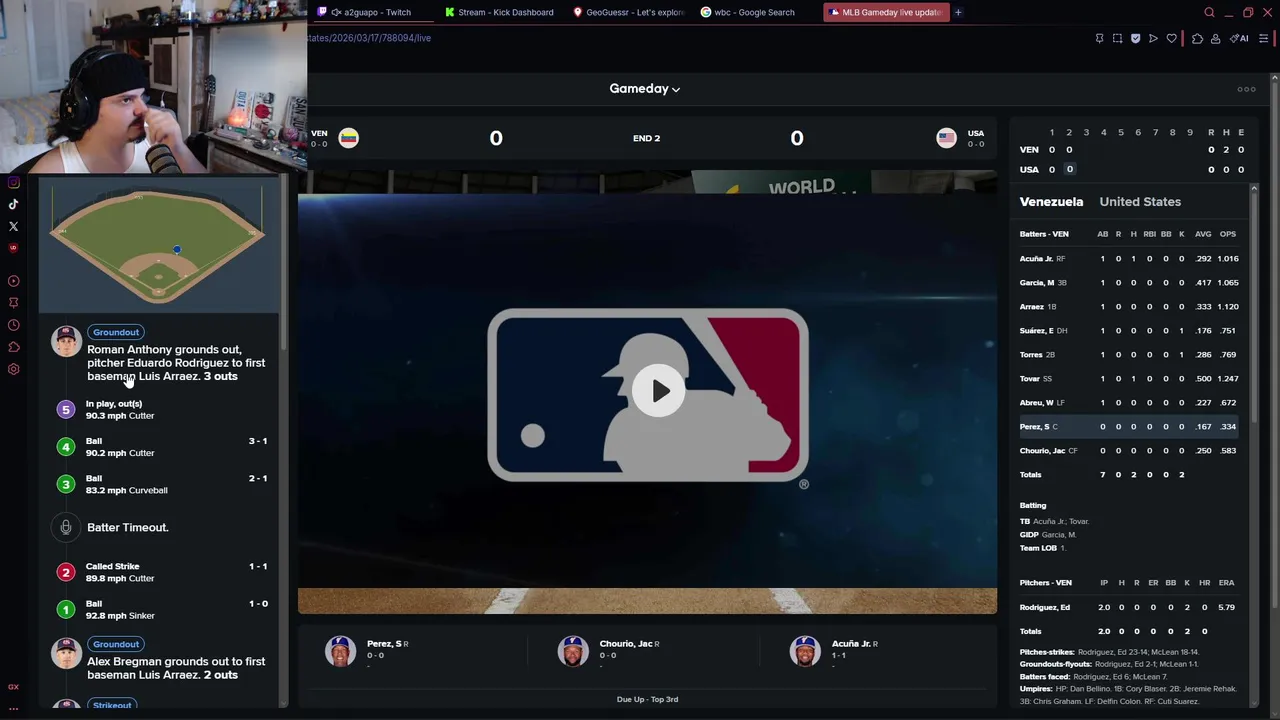Expand the Gameday dropdown
Screen dimensions: 1280x720
(645, 89)
